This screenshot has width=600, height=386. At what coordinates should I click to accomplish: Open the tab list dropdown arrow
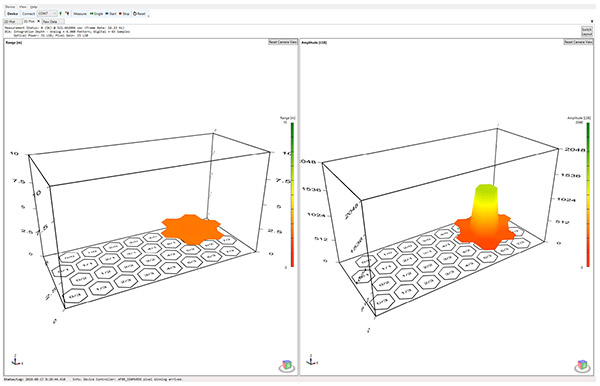[x=593, y=22]
